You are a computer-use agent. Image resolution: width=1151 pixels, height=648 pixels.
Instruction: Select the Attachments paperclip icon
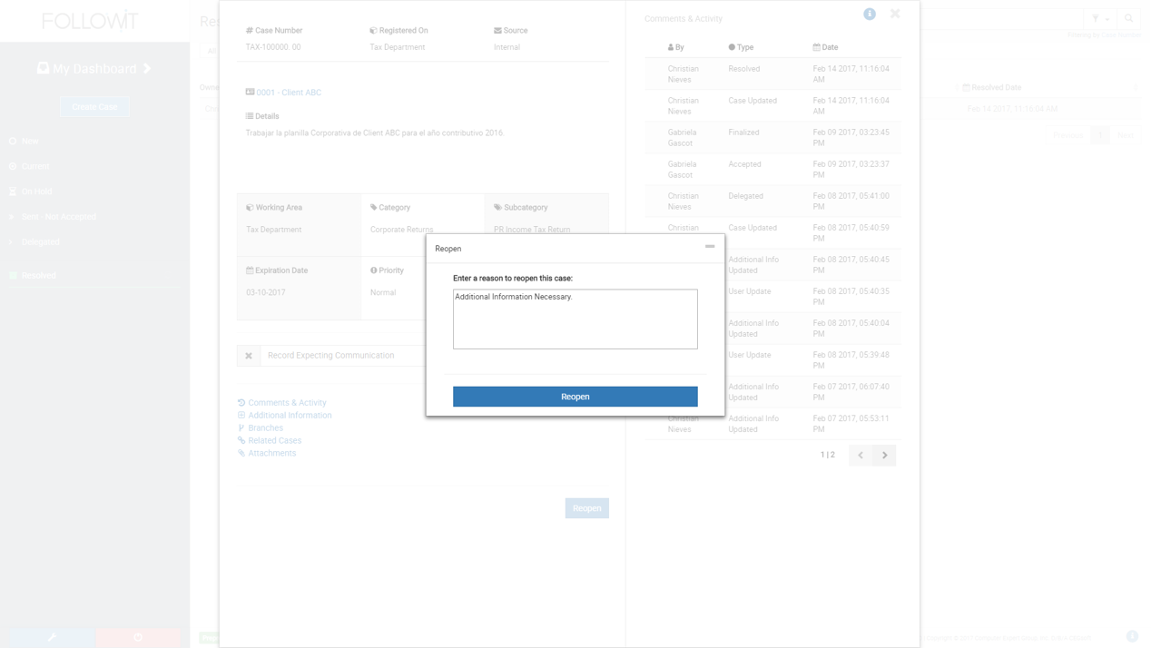pos(239,452)
